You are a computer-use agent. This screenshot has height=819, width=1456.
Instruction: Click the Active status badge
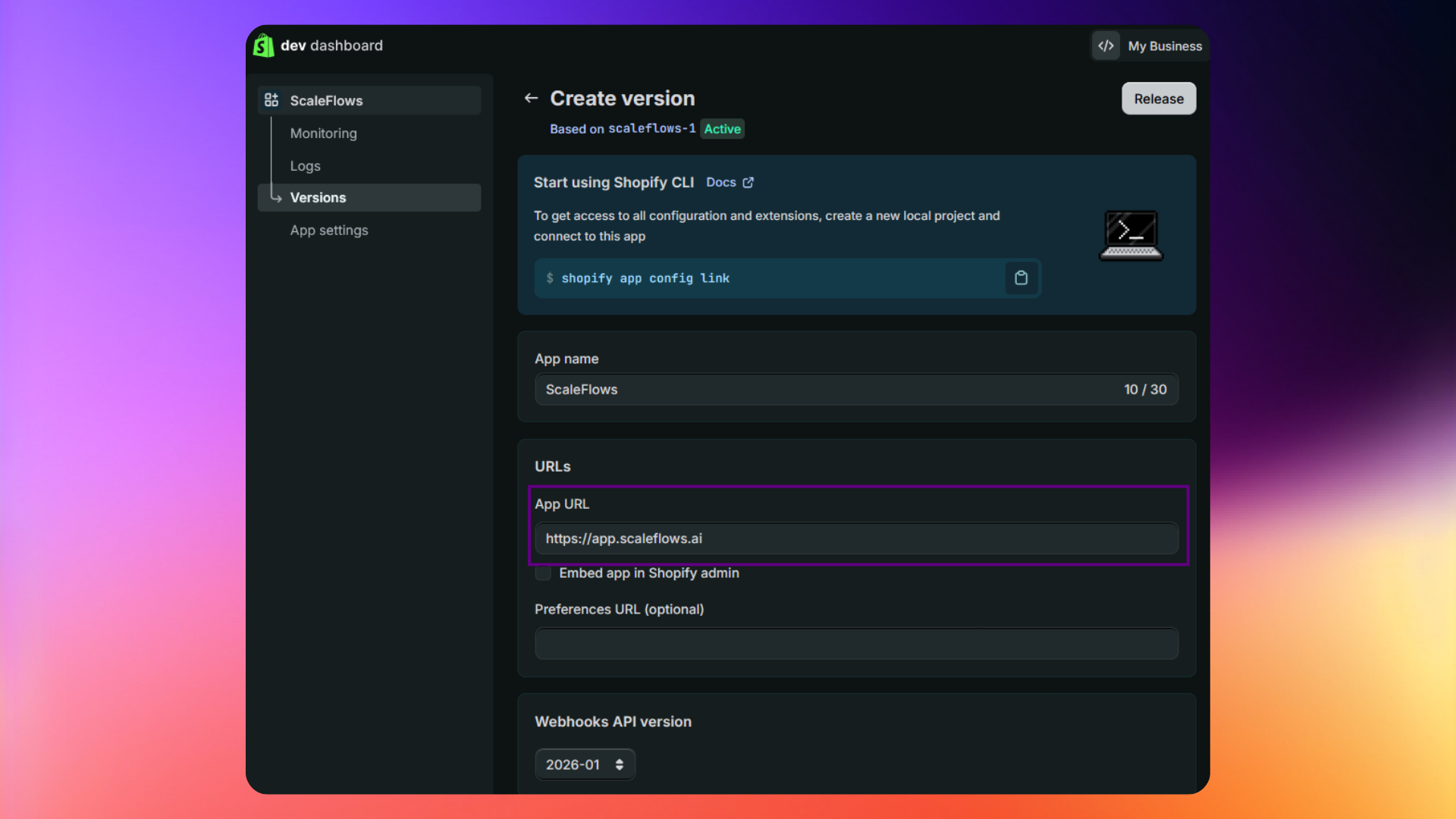coord(722,129)
